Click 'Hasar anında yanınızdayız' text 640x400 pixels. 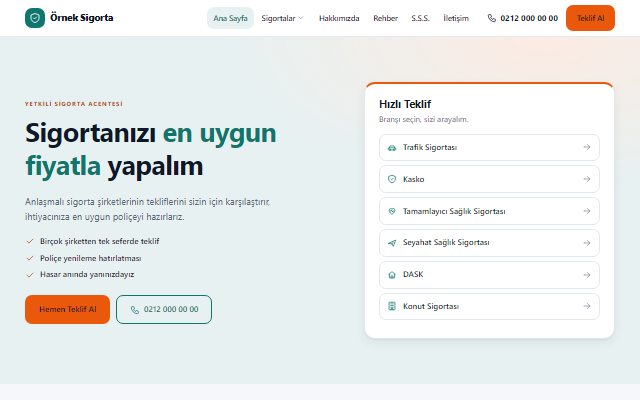pos(87,274)
